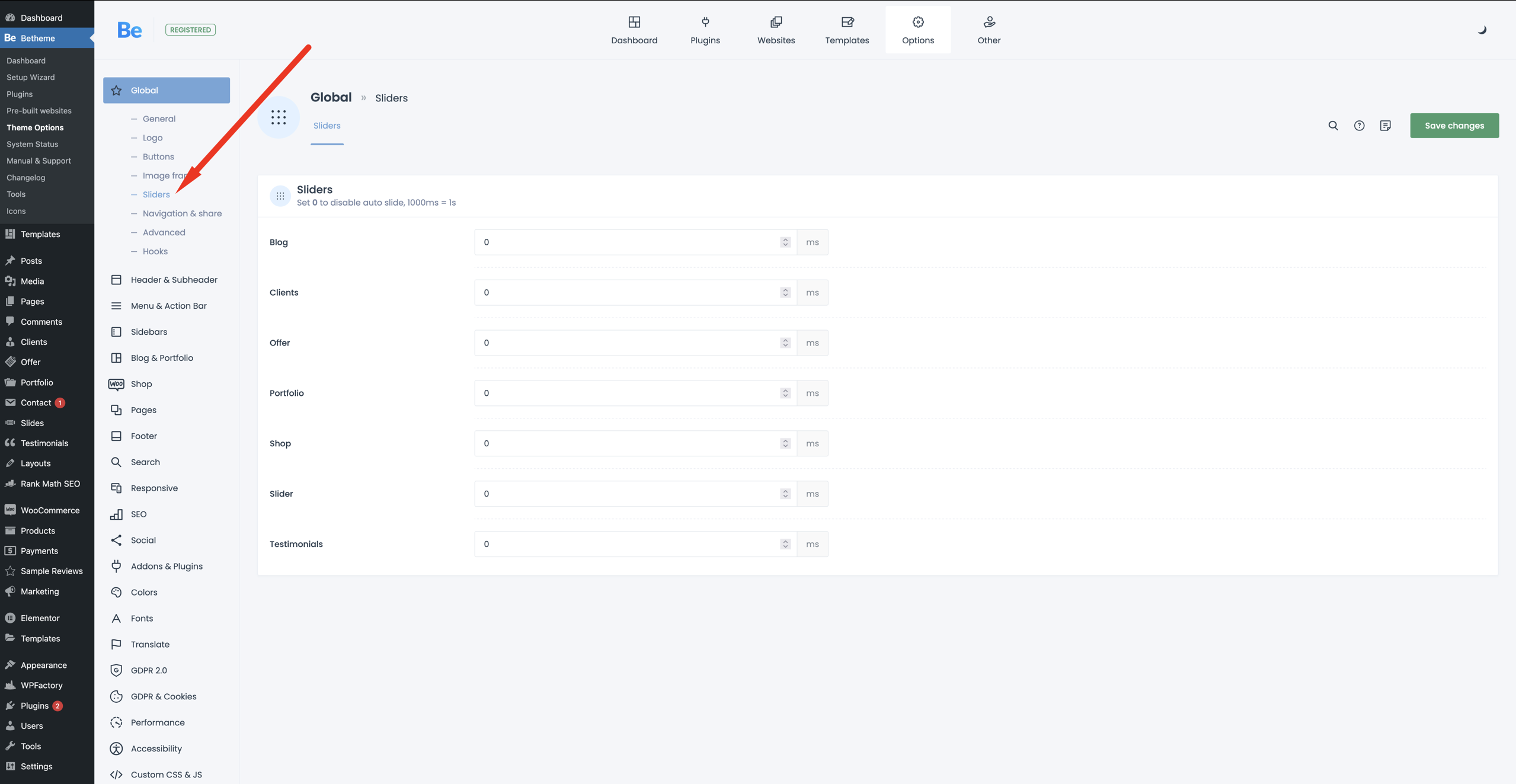1516x784 pixels.
Task: Select the Sliders tab under Global
Action: pyautogui.click(x=327, y=126)
